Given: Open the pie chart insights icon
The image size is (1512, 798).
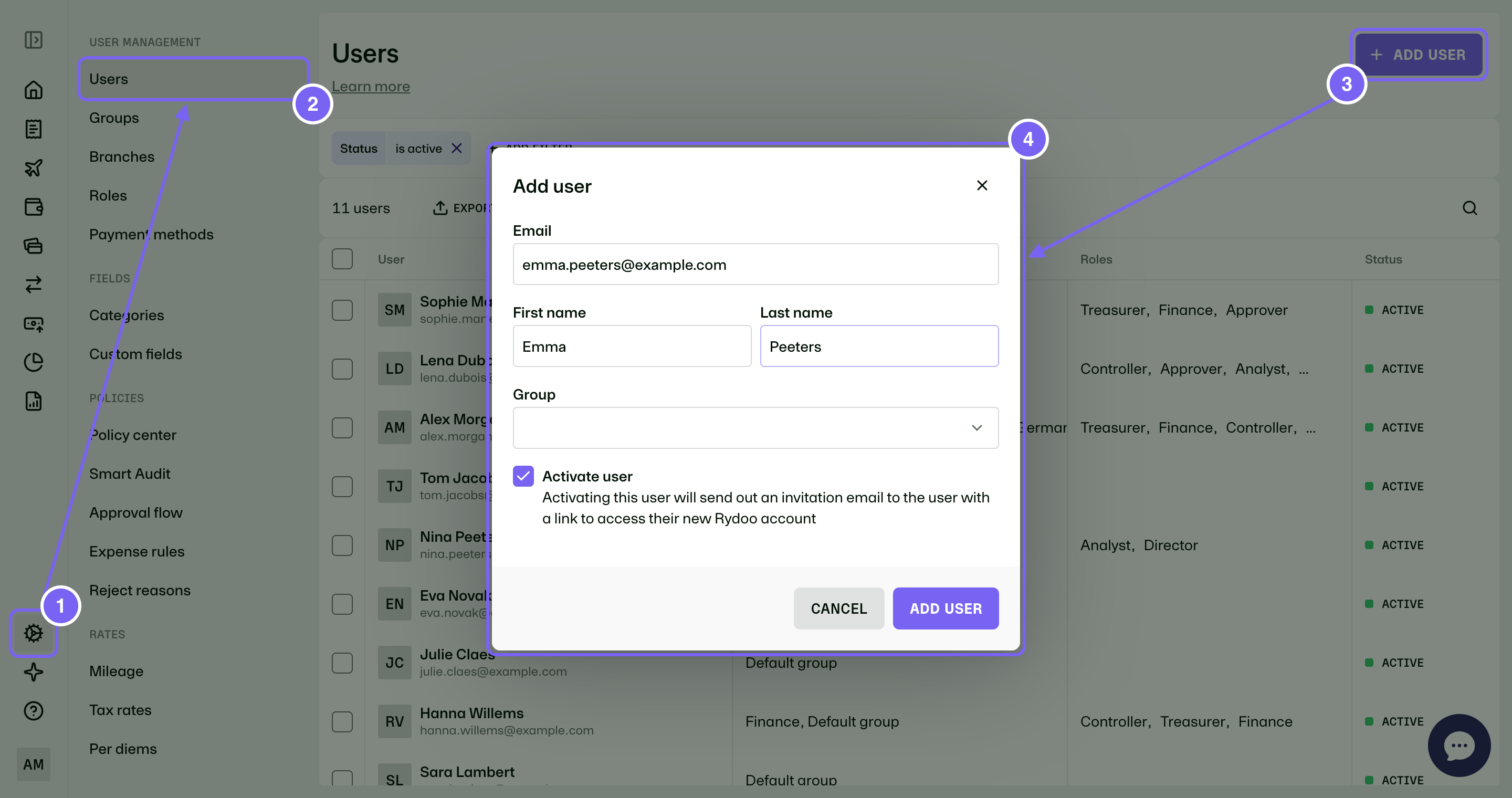Looking at the screenshot, I should coord(34,362).
